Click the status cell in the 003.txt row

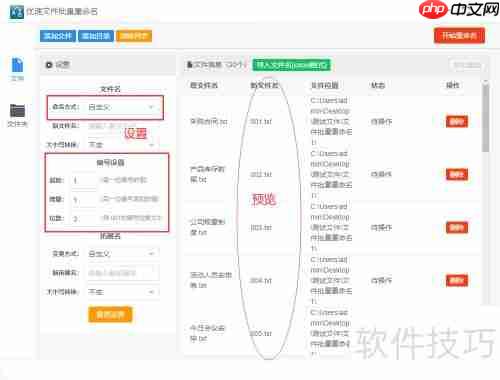[x=381, y=228]
